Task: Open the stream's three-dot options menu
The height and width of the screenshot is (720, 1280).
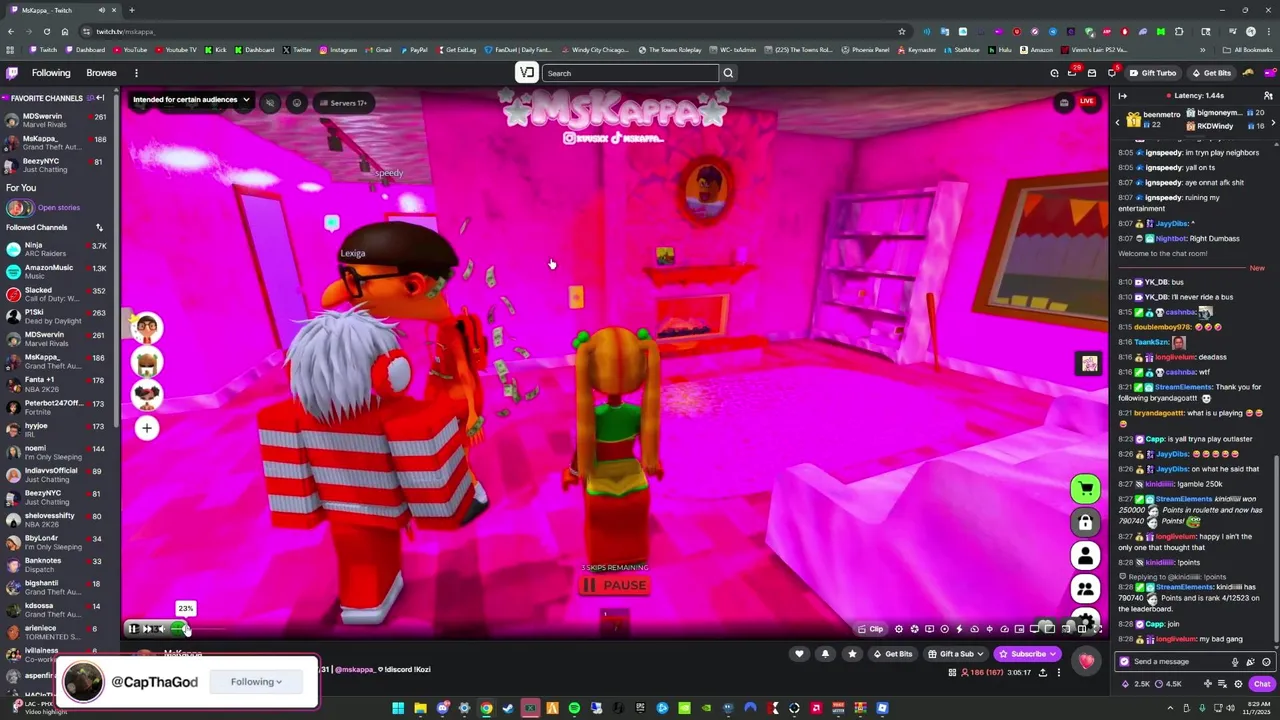Action: (1058, 672)
